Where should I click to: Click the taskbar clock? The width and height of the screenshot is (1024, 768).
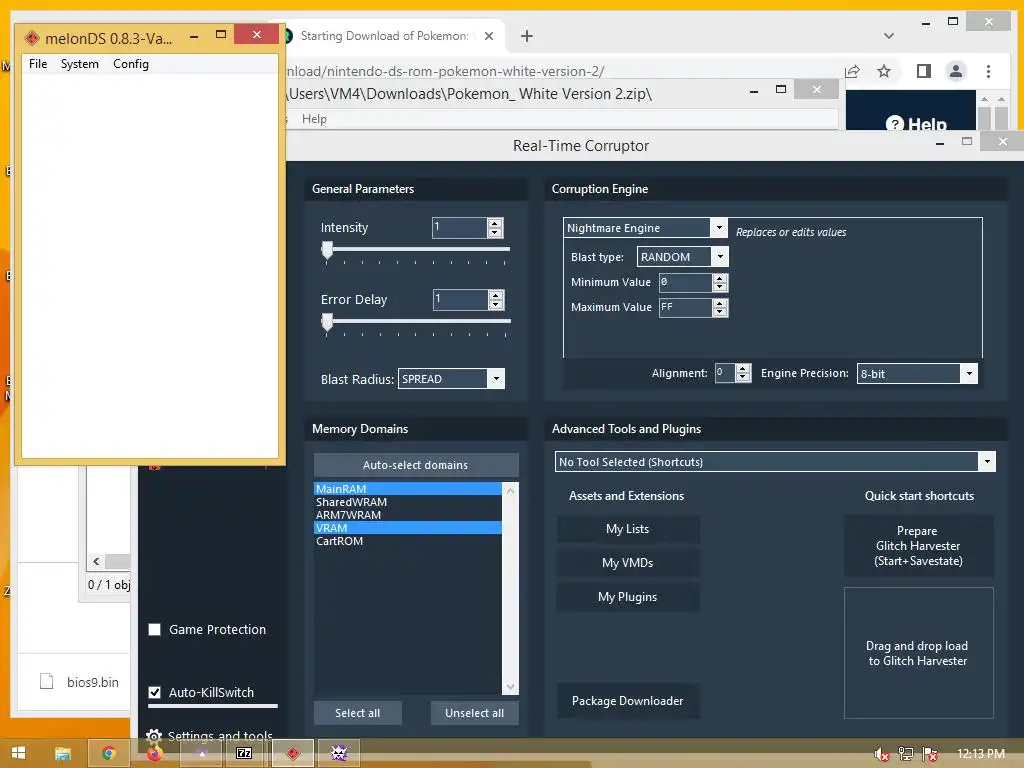(981, 754)
